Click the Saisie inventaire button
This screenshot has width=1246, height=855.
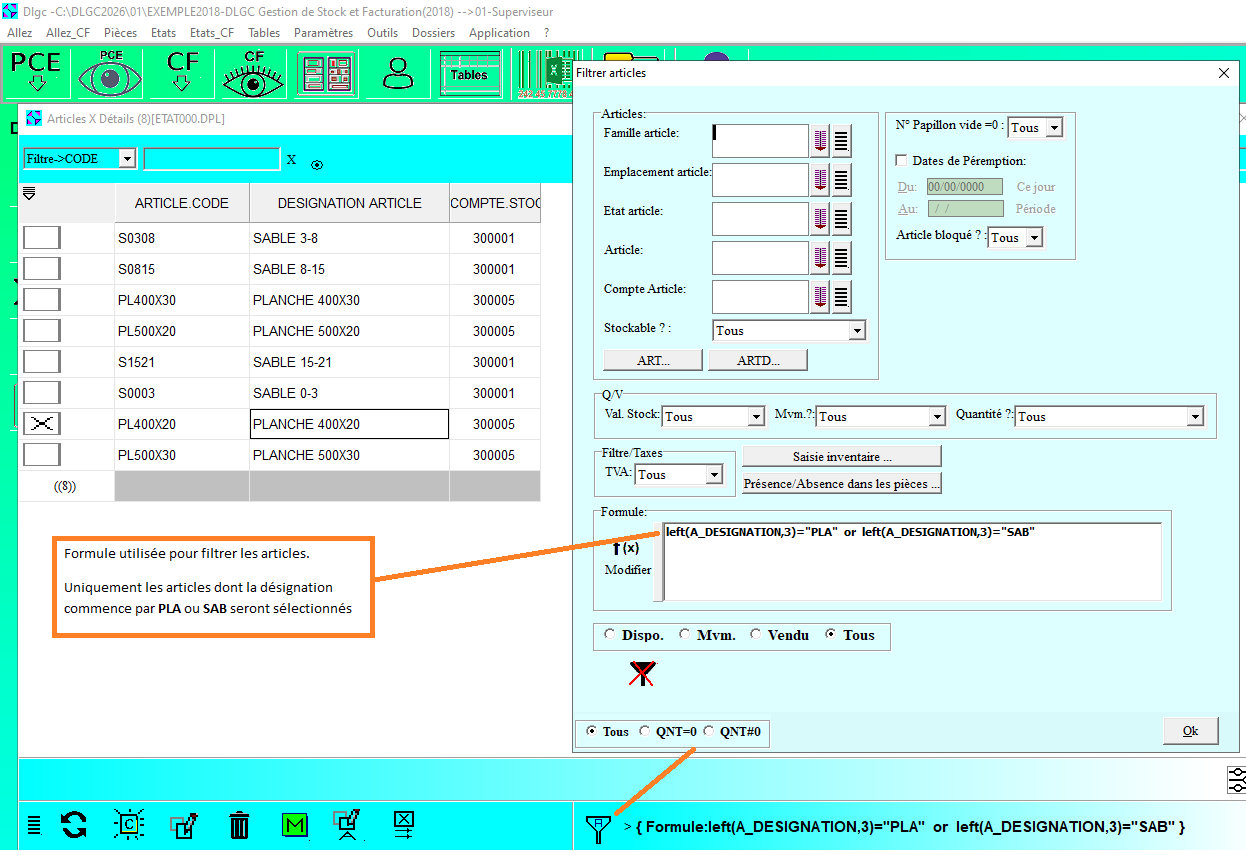coord(841,456)
